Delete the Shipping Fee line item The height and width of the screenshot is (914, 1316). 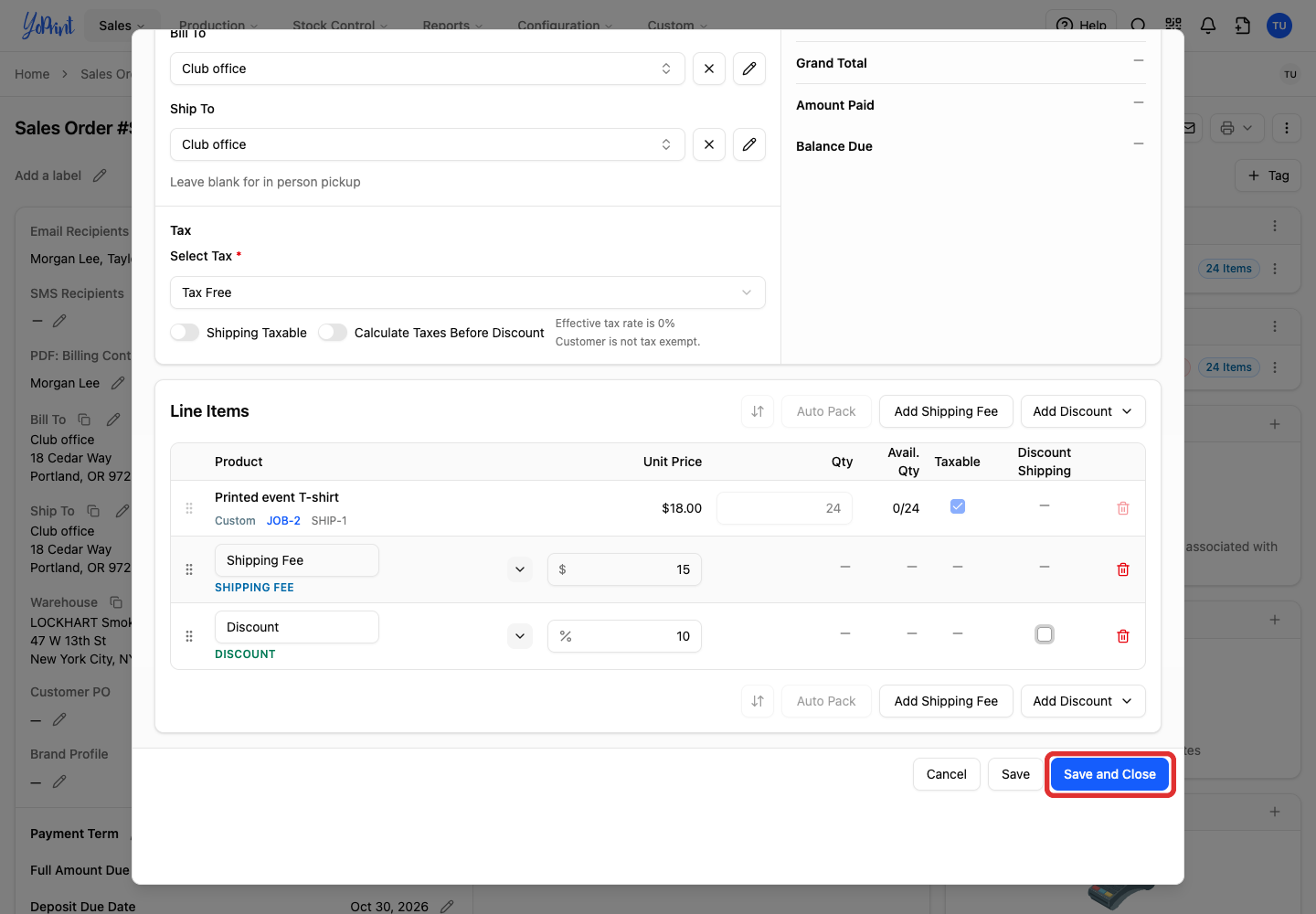[1123, 569]
